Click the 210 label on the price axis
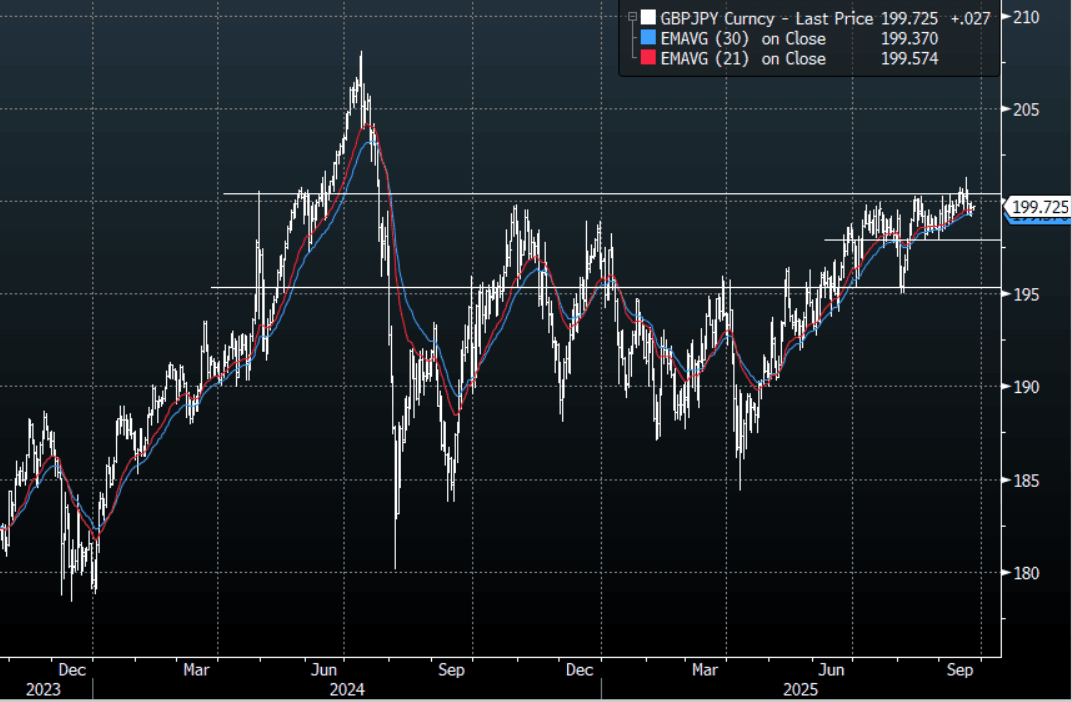Viewport: 1072px width, 702px height. [x=1027, y=17]
